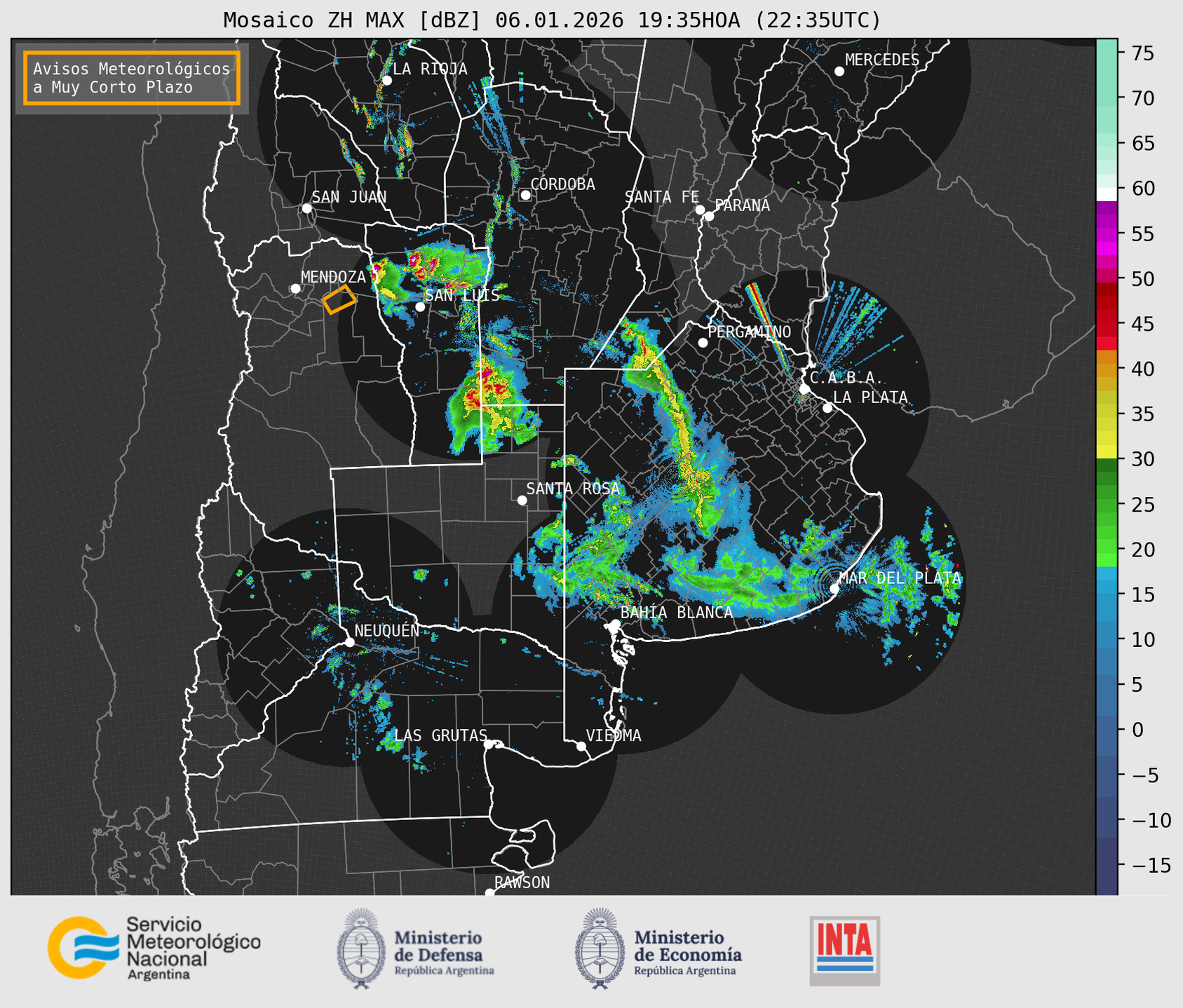Select the orange warning polygon near Mendoza
The height and width of the screenshot is (1008, 1183).
click(x=339, y=299)
